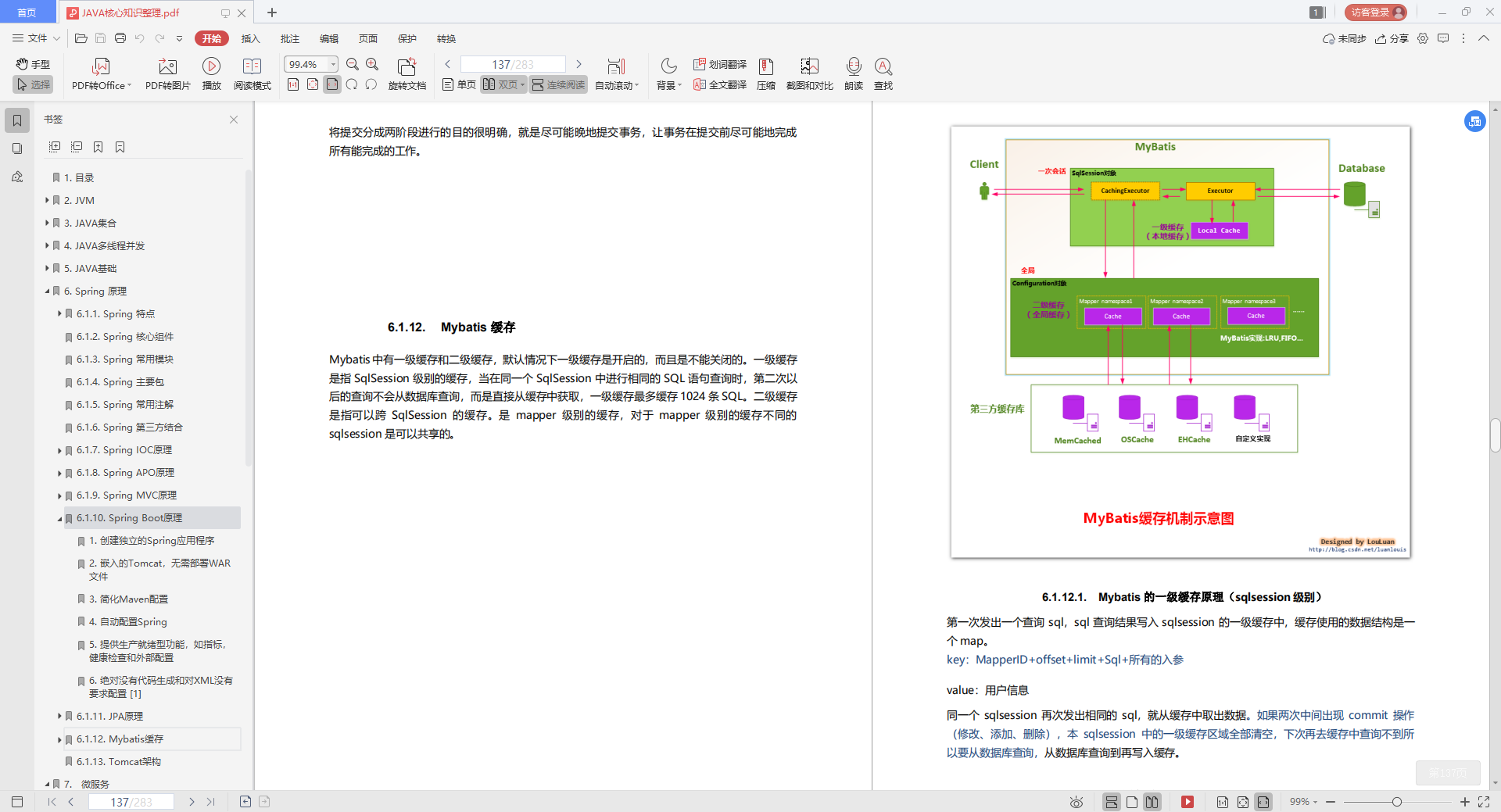The image size is (1501, 812).
Task: Toggle eye-protection mode in status bar
Action: (x=1076, y=802)
